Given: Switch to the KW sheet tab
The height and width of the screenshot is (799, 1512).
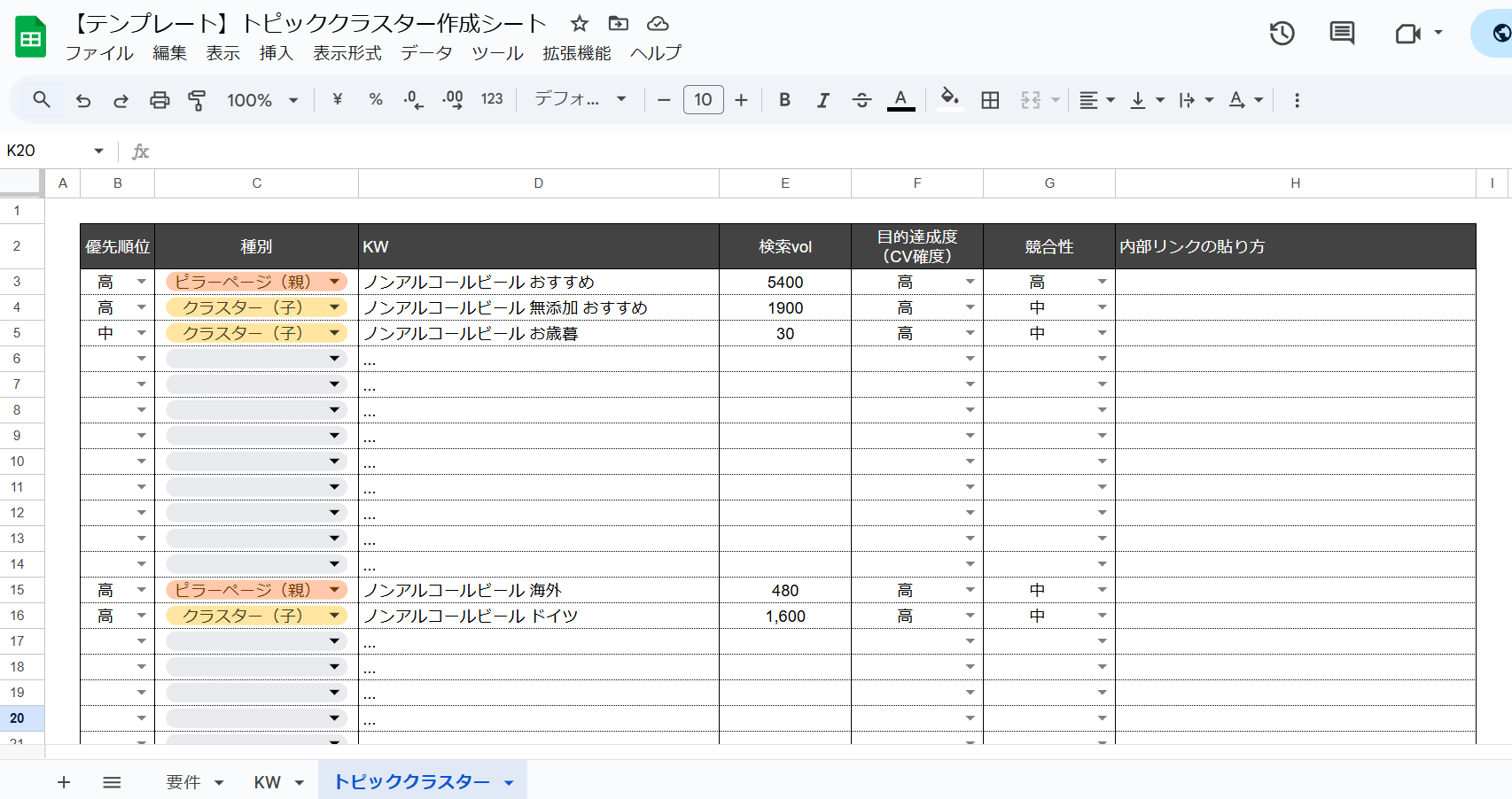Looking at the screenshot, I should (x=267, y=782).
